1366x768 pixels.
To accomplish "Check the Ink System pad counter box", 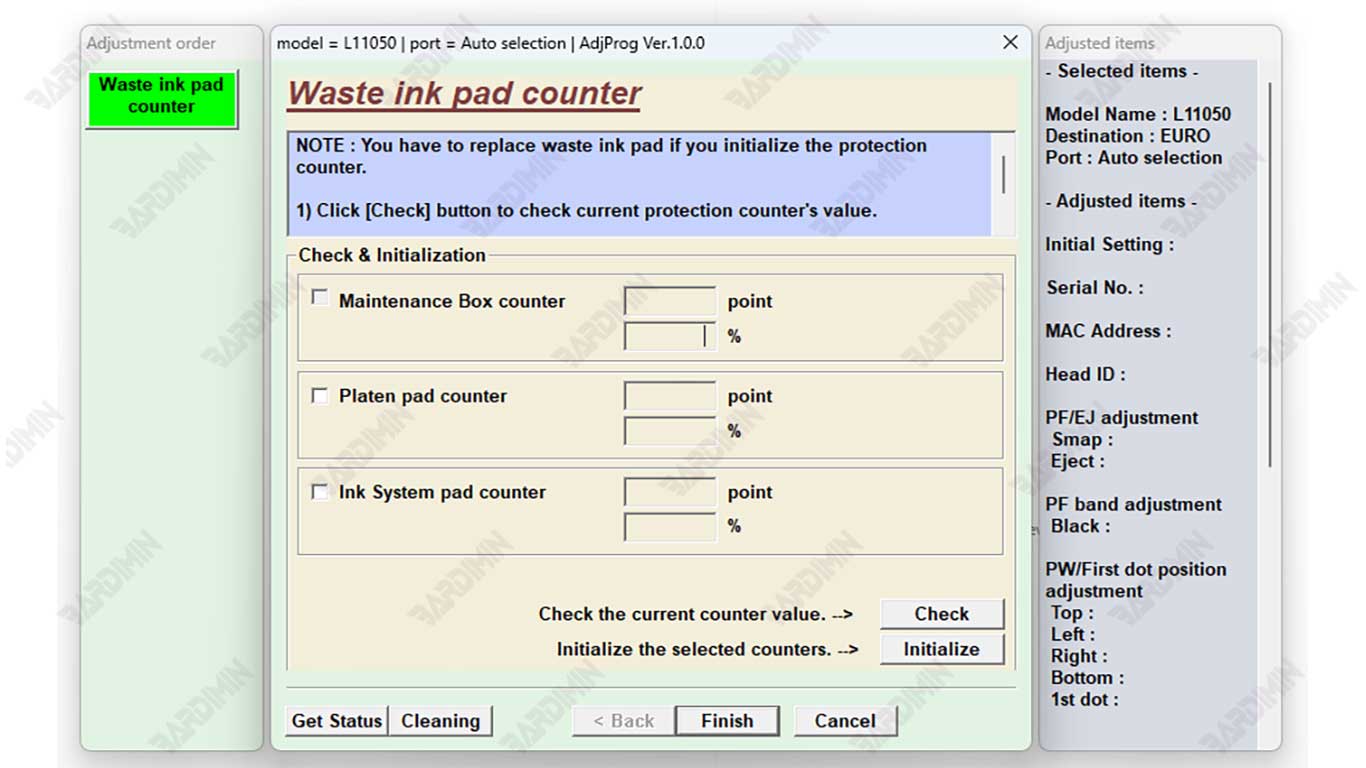I will coord(320,492).
